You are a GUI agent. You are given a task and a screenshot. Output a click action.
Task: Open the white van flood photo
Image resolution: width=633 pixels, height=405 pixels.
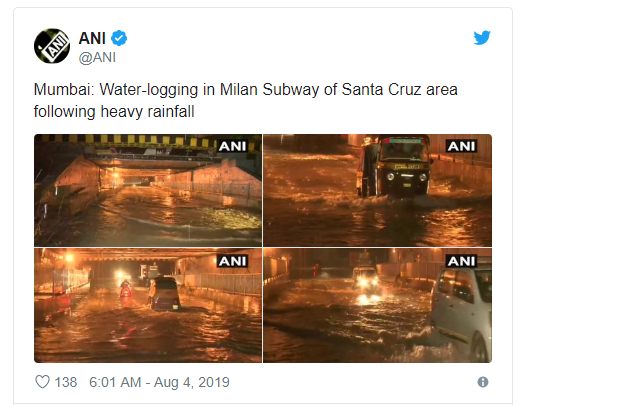(x=377, y=305)
